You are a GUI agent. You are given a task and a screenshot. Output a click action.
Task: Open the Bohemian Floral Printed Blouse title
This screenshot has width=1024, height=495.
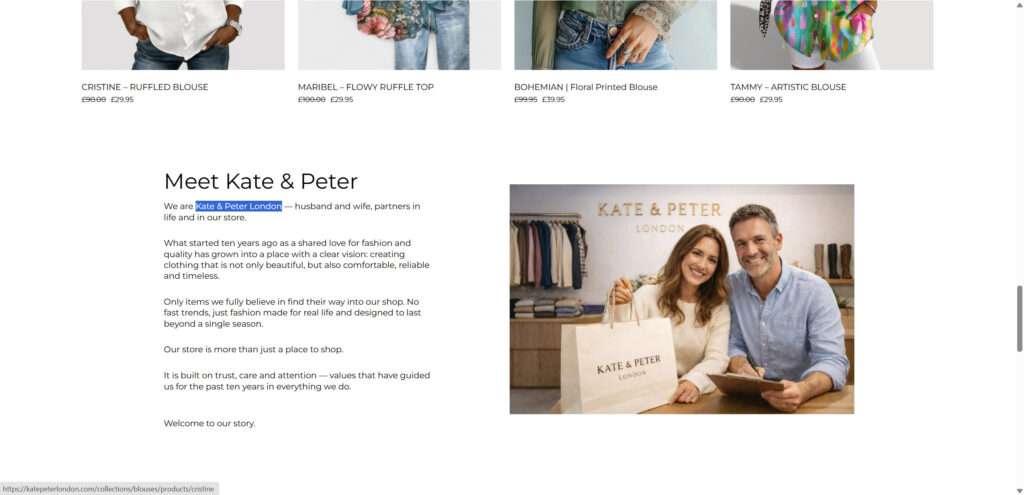(586, 87)
